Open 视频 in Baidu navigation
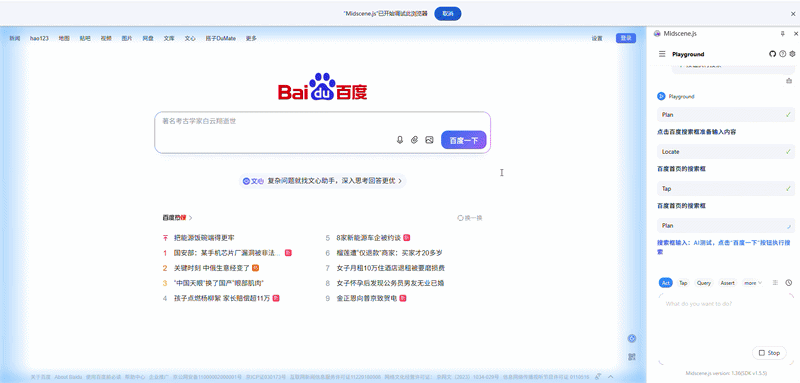 tap(106, 38)
